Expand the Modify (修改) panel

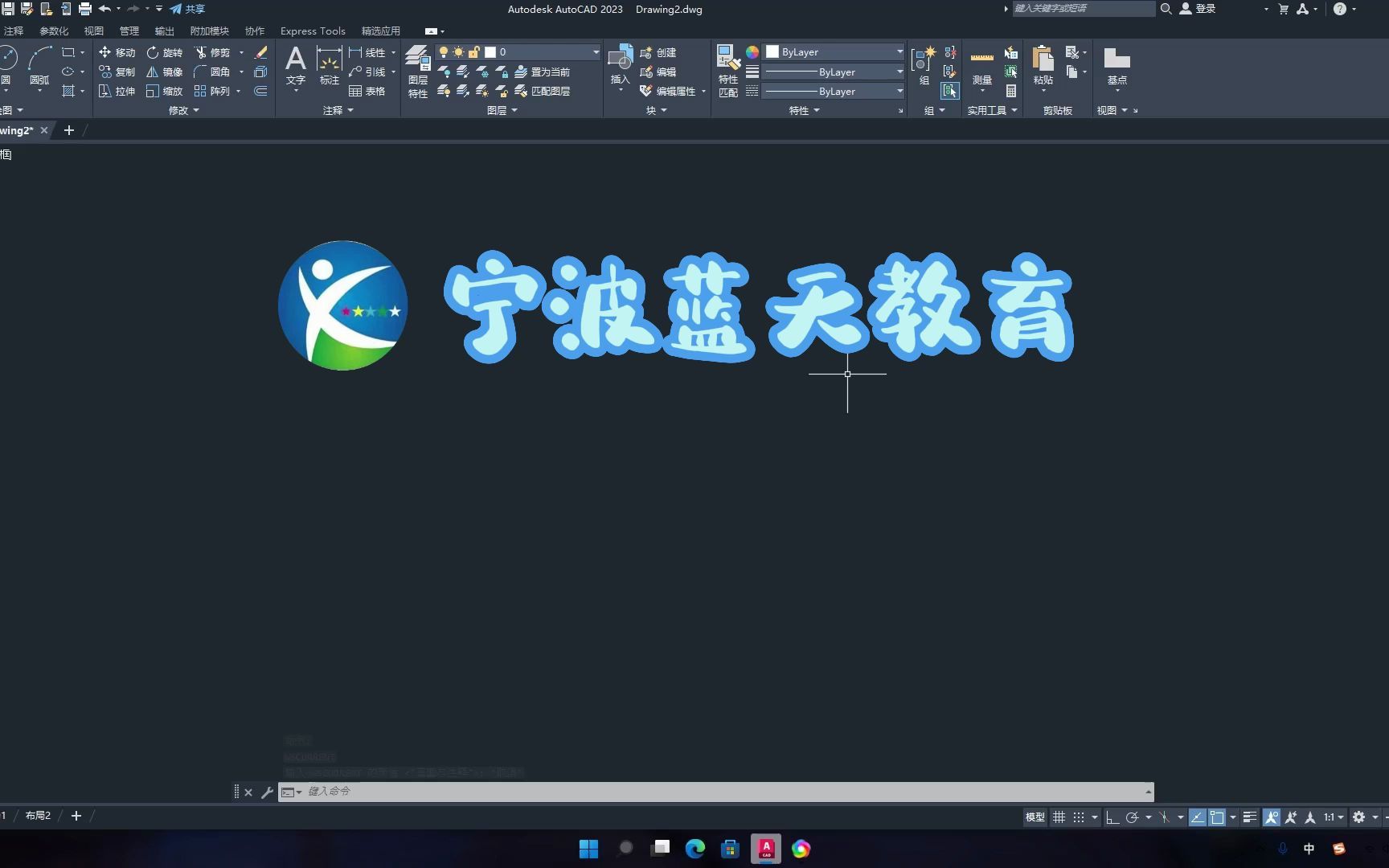tap(183, 110)
